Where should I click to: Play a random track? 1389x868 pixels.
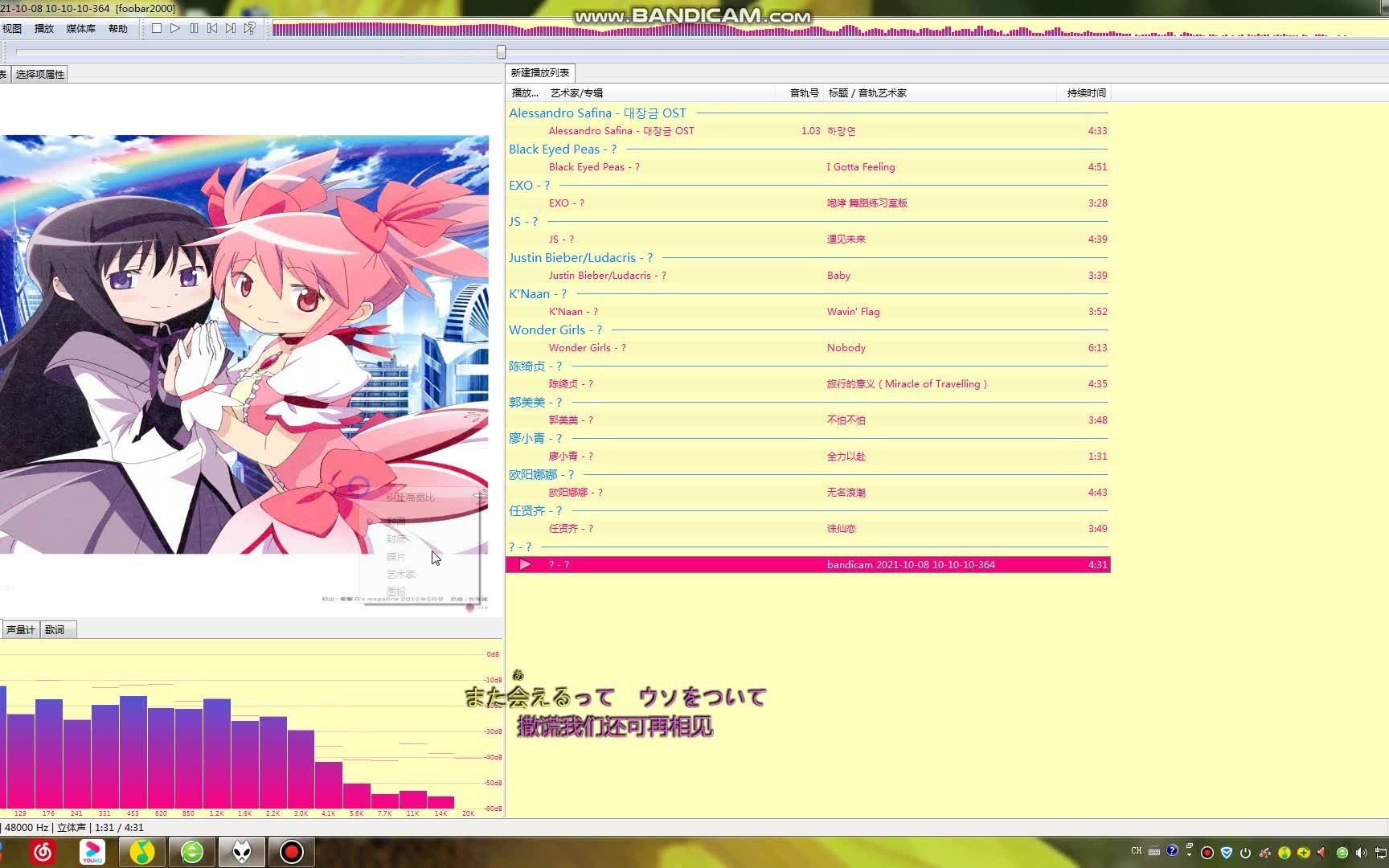coord(250,28)
